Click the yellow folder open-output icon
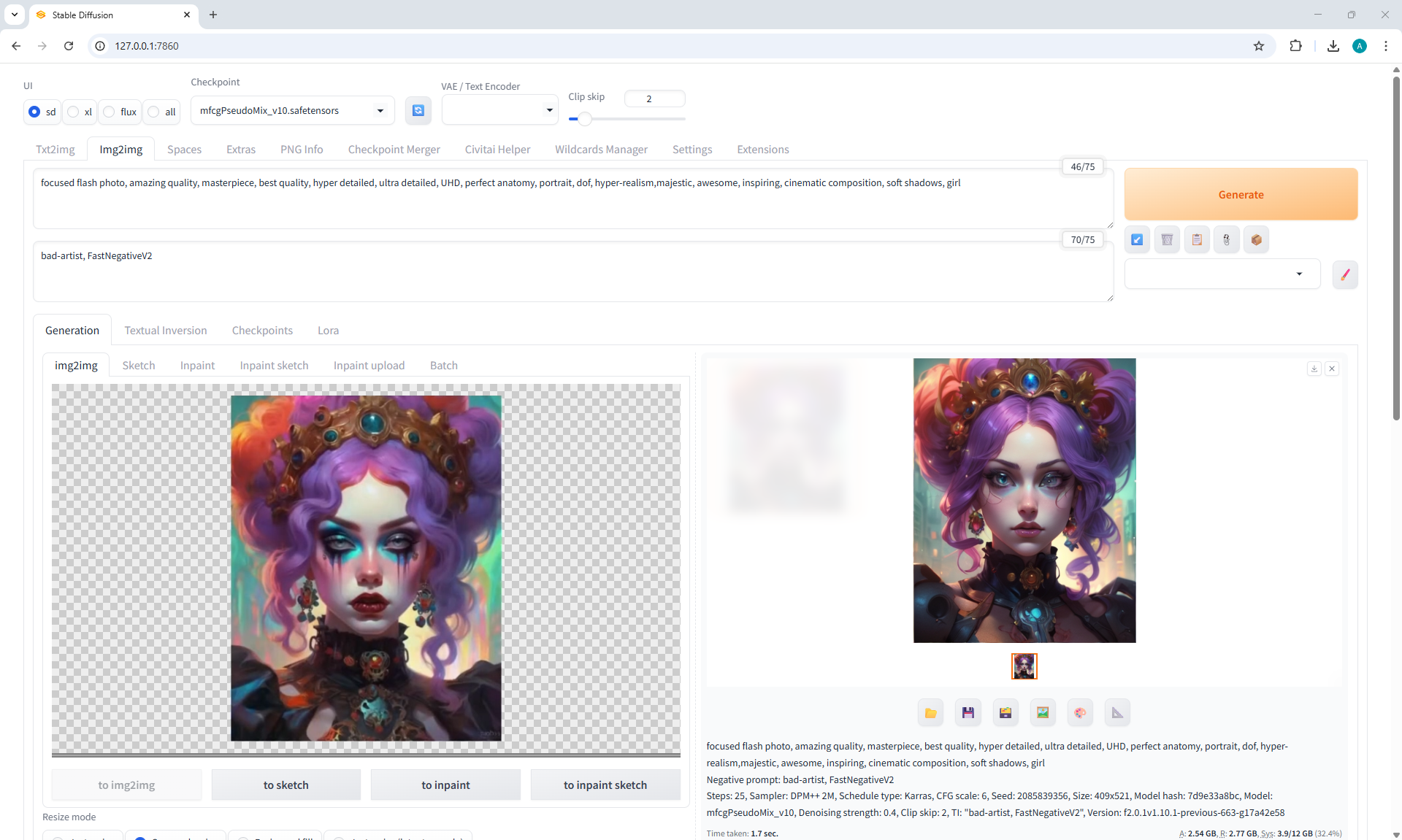This screenshot has height=840, width=1402. [930, 713]
